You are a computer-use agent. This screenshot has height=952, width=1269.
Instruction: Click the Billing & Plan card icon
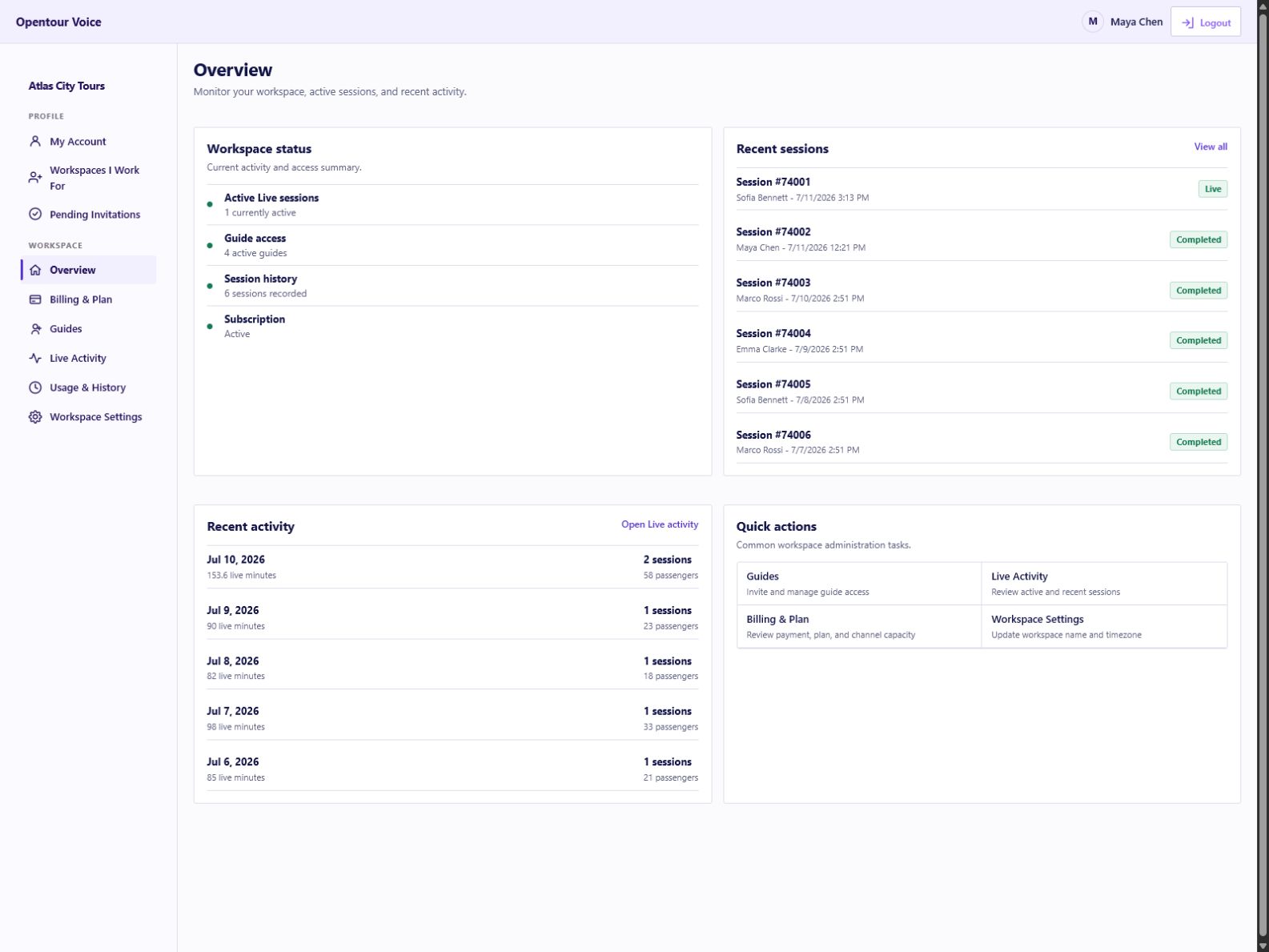[35, 299]
